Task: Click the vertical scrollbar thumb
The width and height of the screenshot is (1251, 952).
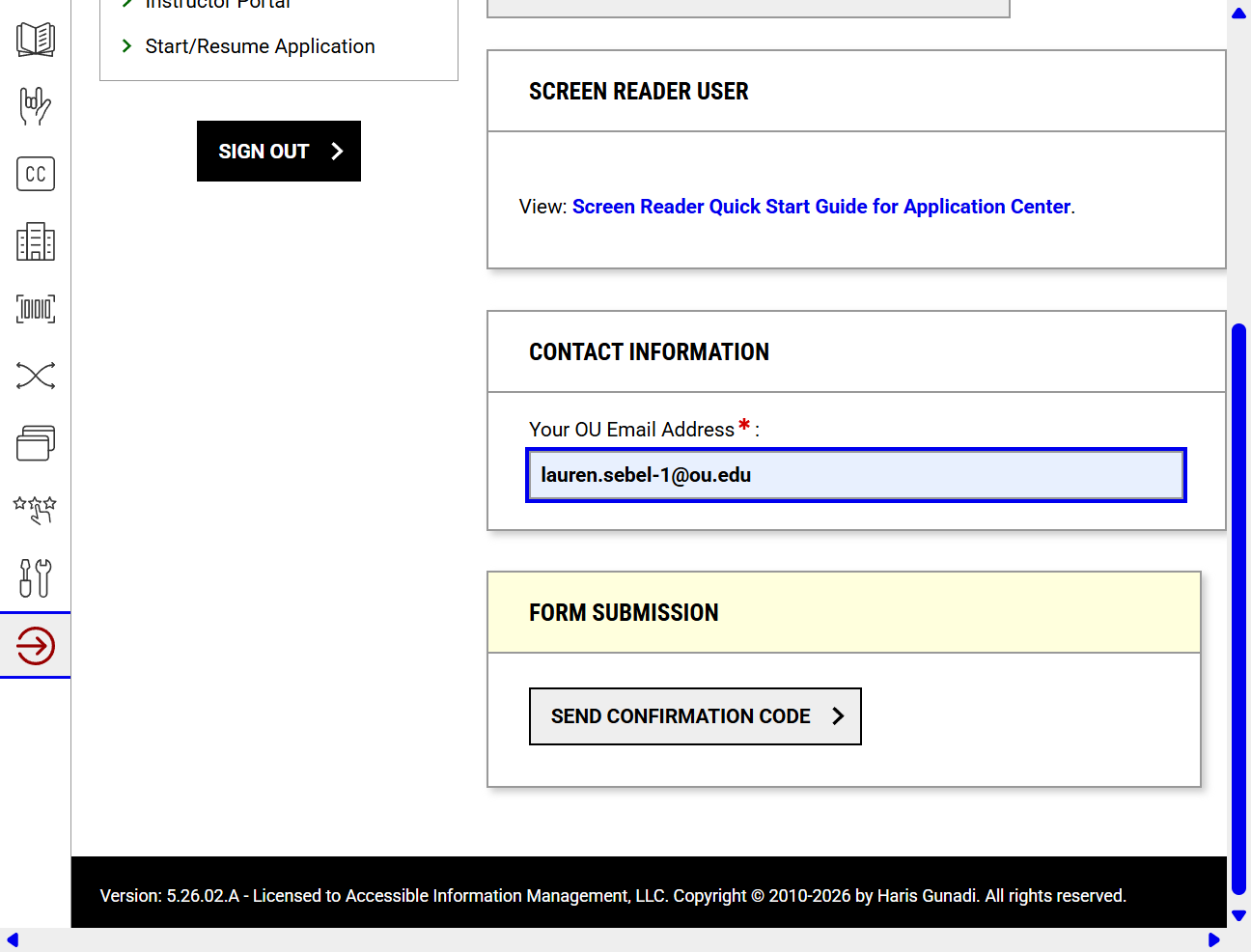Action: (x=1239, y=610)
